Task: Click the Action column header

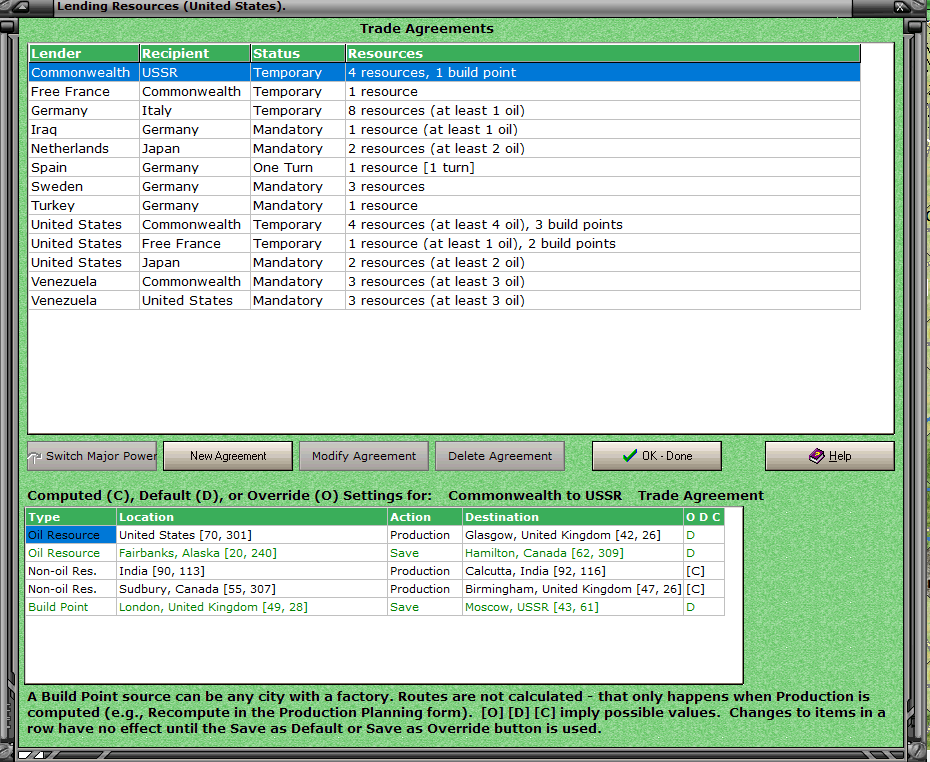Action: point(425,517)
